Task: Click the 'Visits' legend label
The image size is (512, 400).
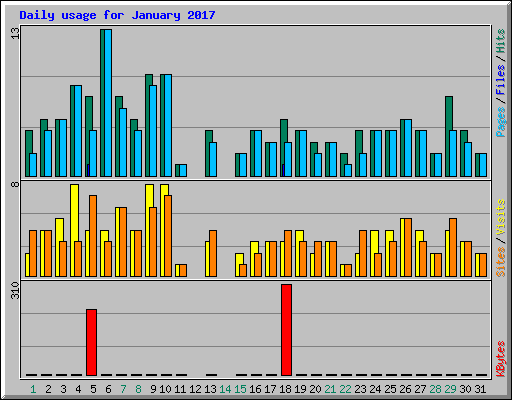Action: [x=500, y=217]
